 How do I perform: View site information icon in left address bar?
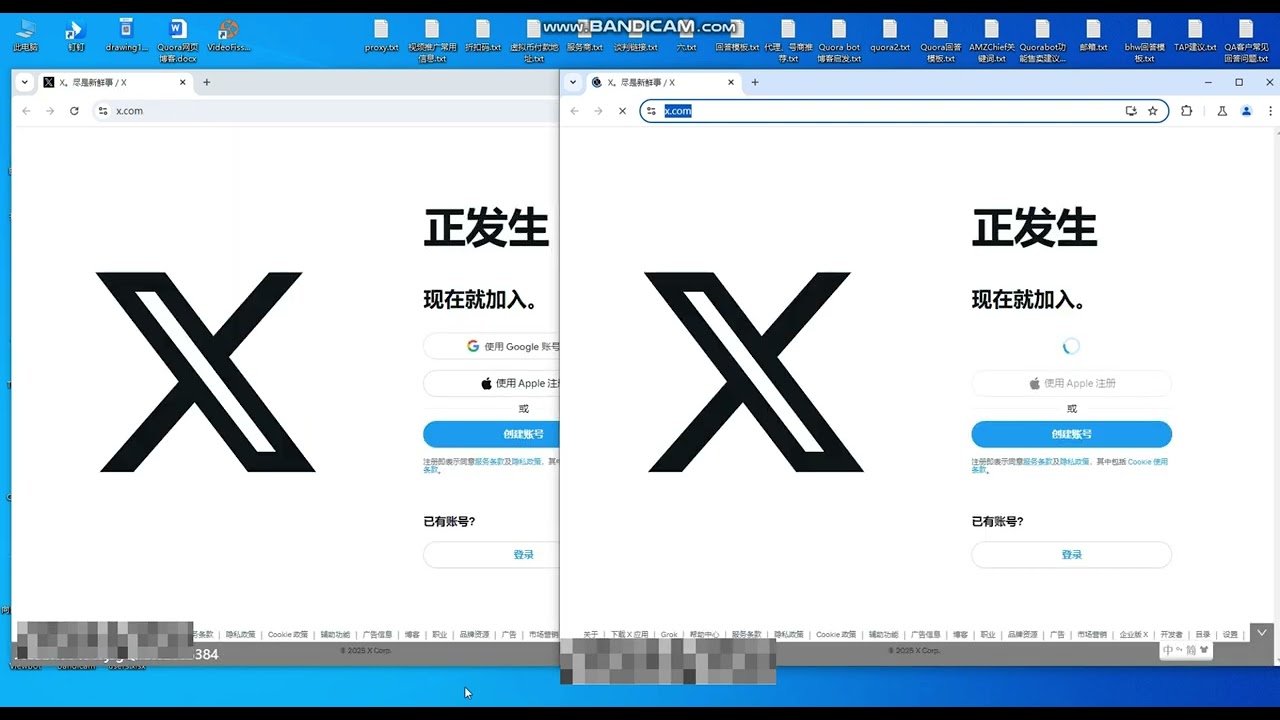coord(102,111)
